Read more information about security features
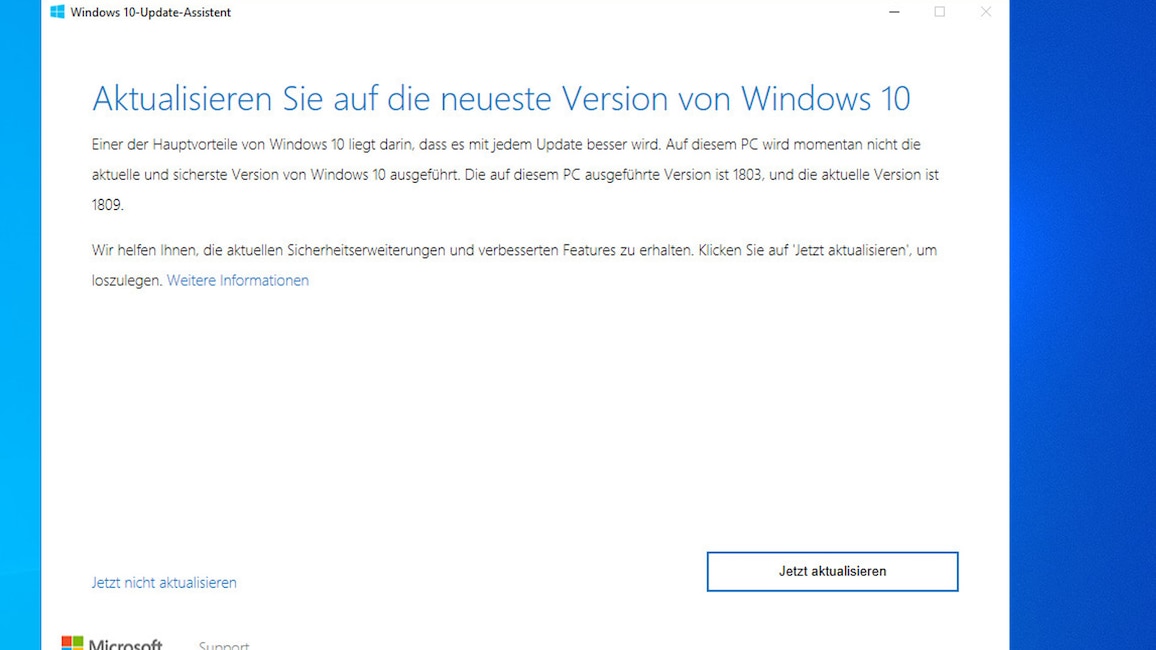1156x650 pixels. coord(237,280)
